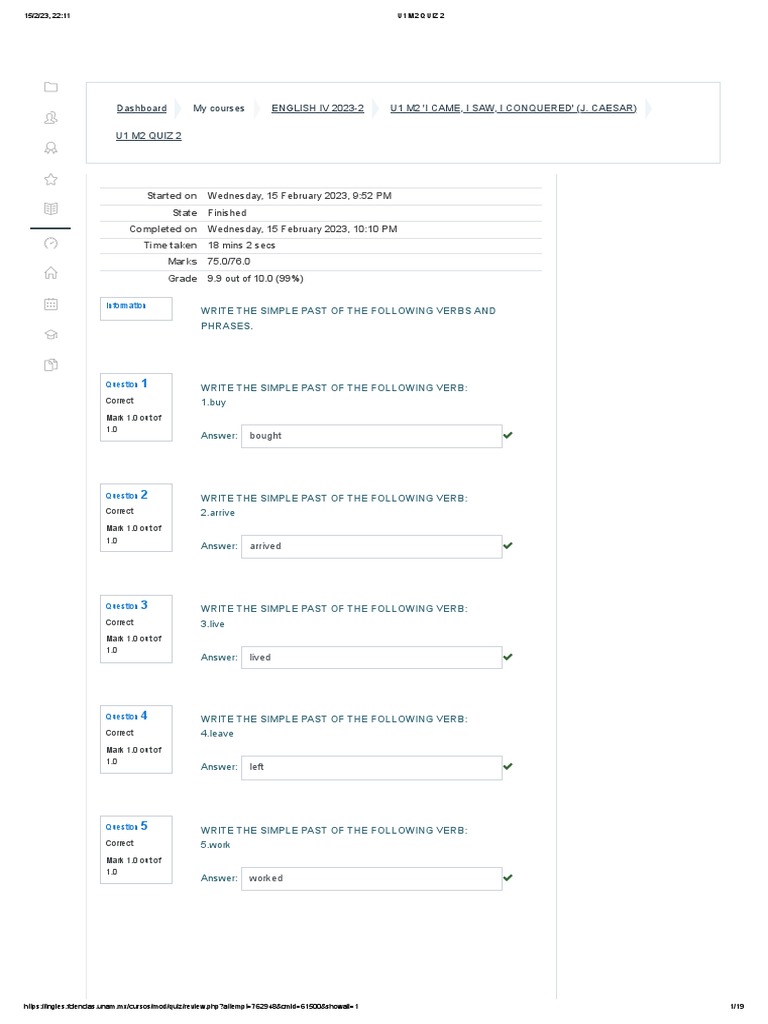Click the answer field containing 'lived'

(x=371, y=657)
